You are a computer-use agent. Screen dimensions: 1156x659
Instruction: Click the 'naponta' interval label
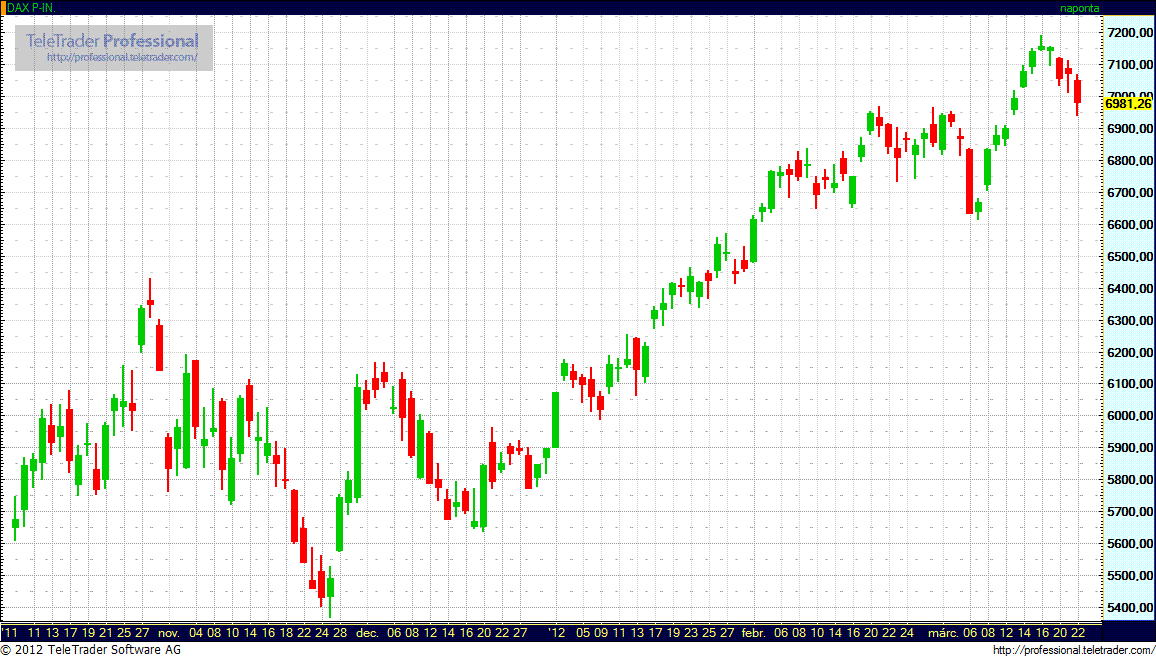click(1079, 7)
